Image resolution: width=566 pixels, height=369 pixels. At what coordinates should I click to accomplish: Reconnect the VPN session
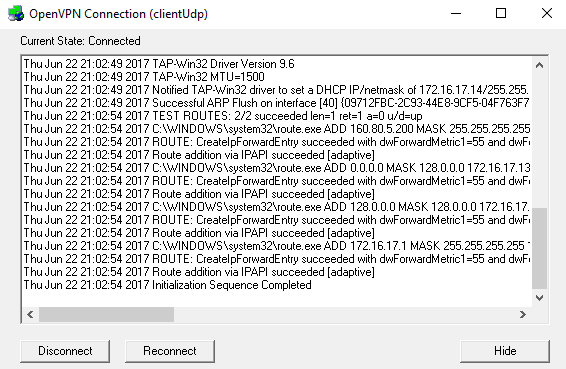[170, 351]
